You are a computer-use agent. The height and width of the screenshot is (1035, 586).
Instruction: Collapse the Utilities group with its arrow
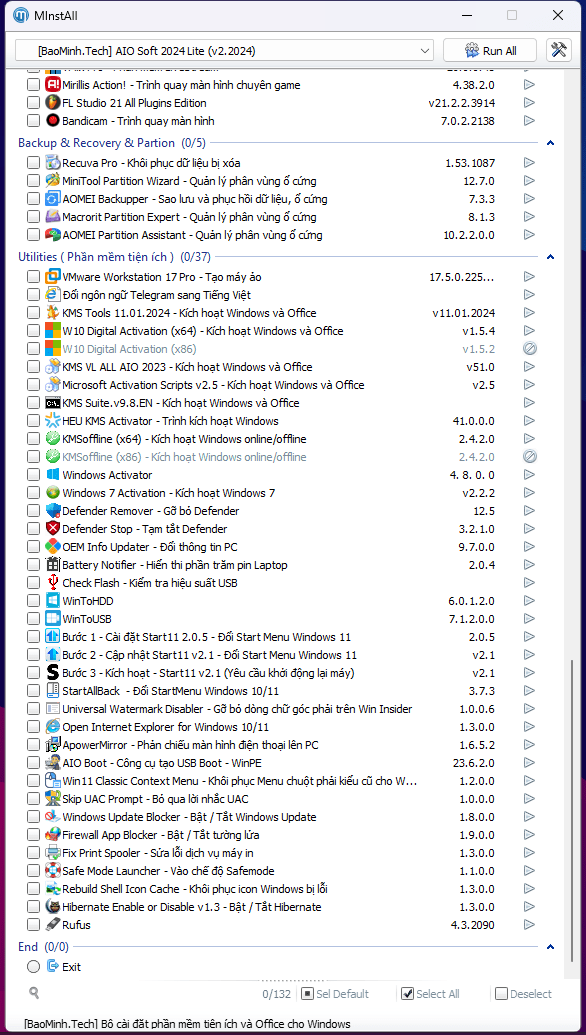(550, 257)
